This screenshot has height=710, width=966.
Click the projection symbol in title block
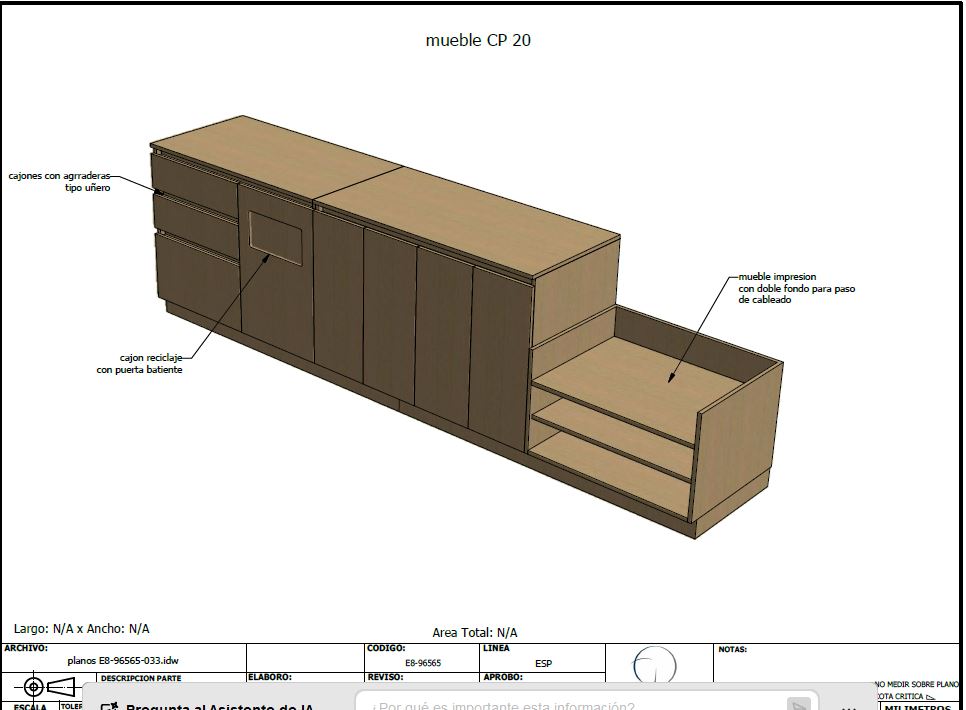[52, 687]
